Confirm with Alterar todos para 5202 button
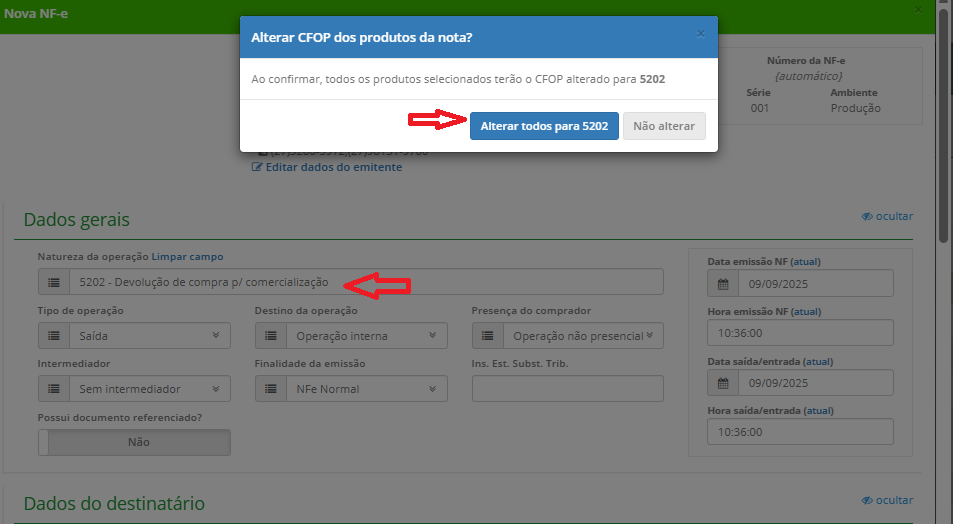 tap(544, 126)
